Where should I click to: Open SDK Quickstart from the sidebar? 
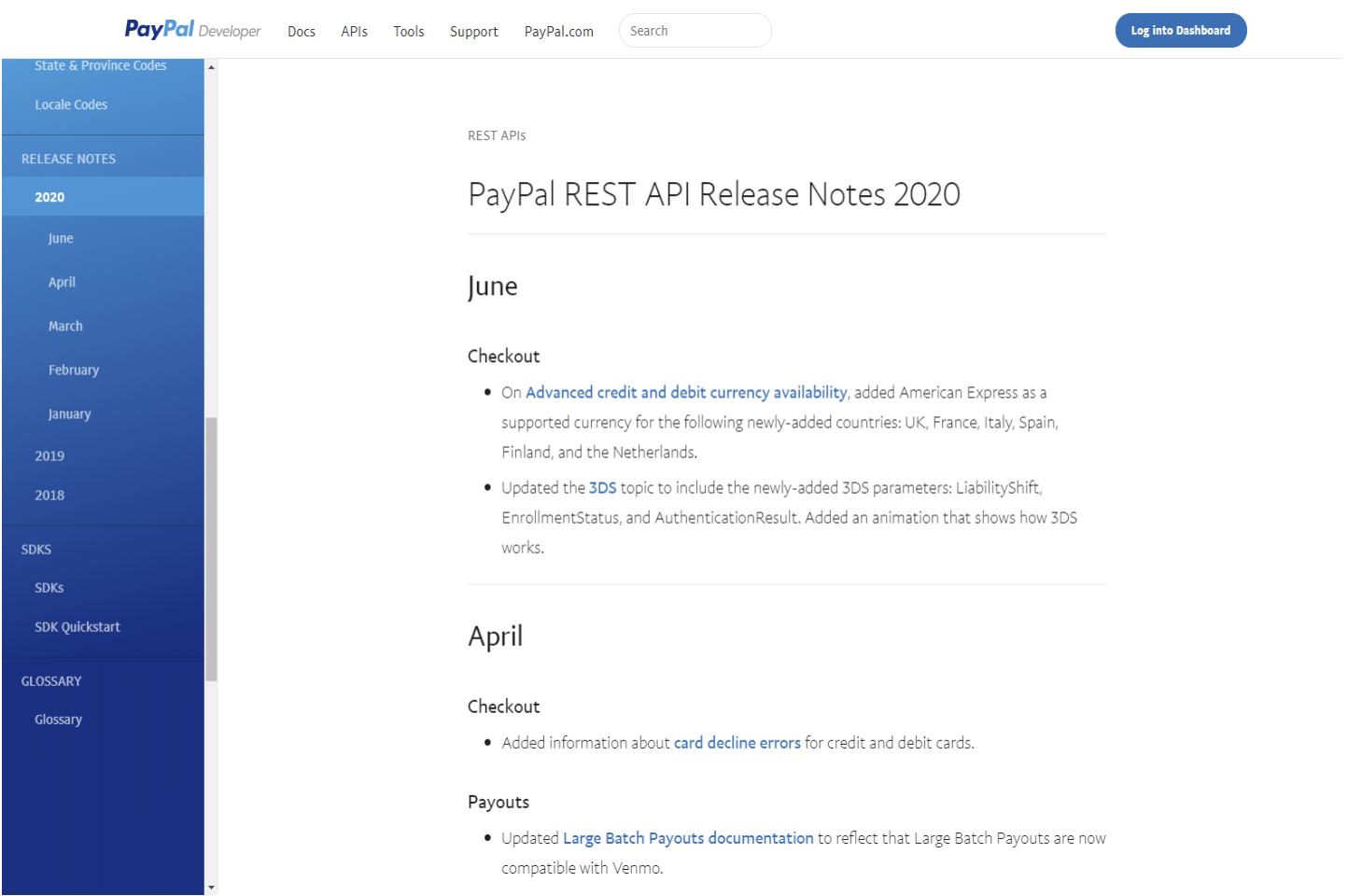pyautogui.click(x=77, y=627)
